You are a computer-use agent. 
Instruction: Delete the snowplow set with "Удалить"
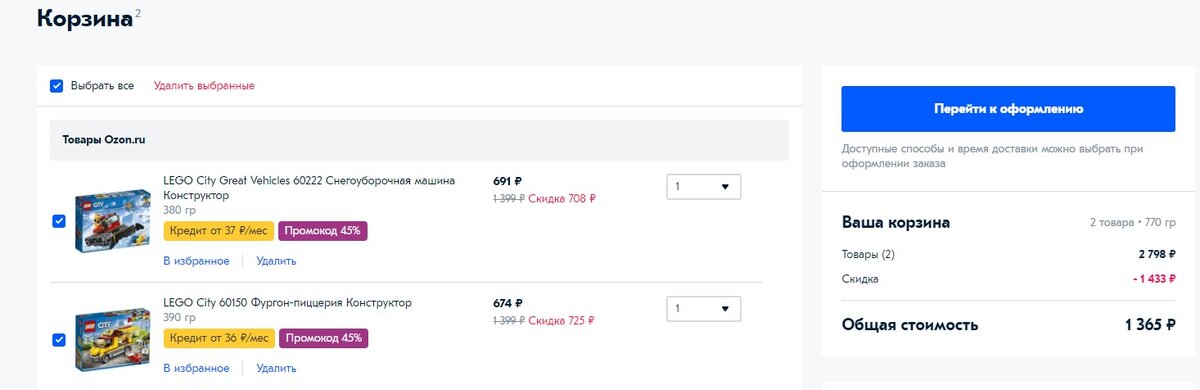(276, 261)
